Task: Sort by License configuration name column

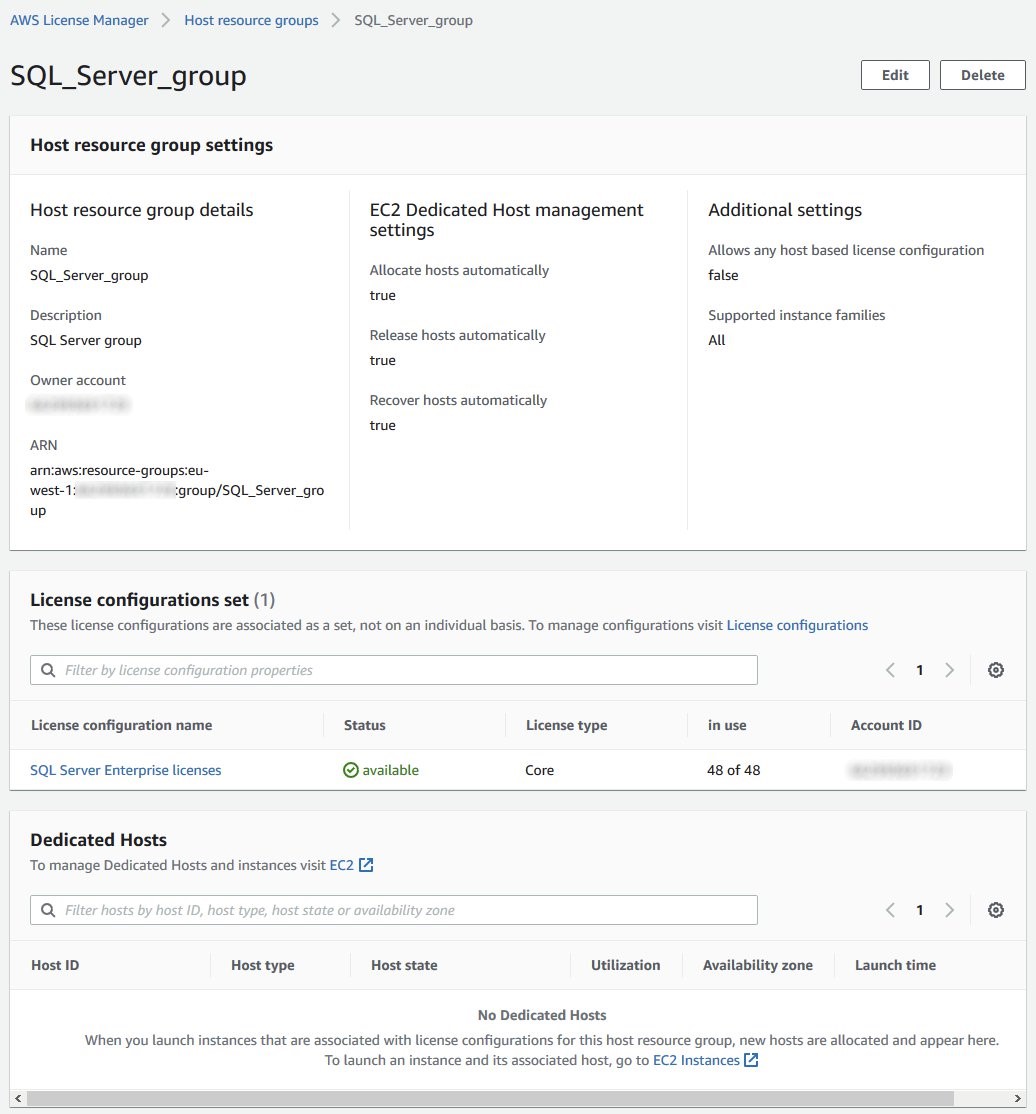Action: point(122,725)
